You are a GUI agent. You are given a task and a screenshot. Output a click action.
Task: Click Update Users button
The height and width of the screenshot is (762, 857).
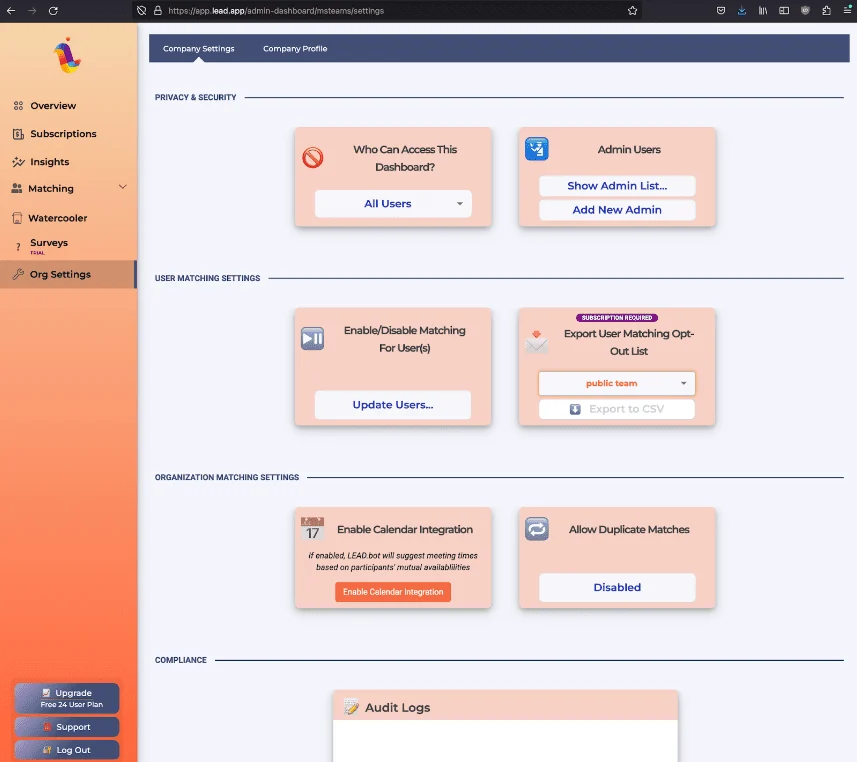point(393,405)
